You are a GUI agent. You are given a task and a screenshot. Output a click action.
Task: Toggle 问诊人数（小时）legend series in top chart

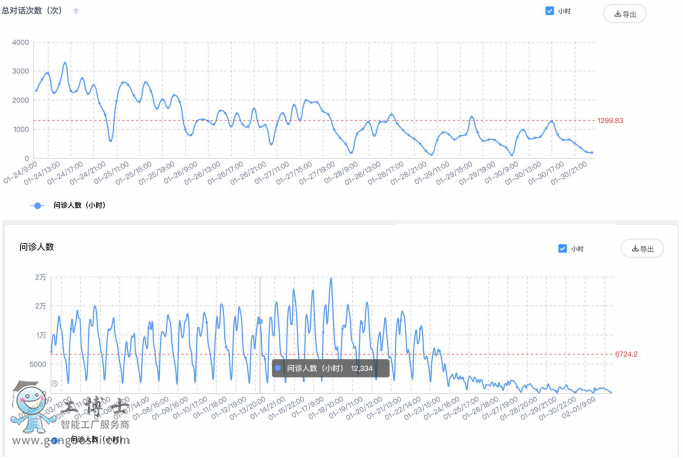pyautogui.click(x=79, y=205)
